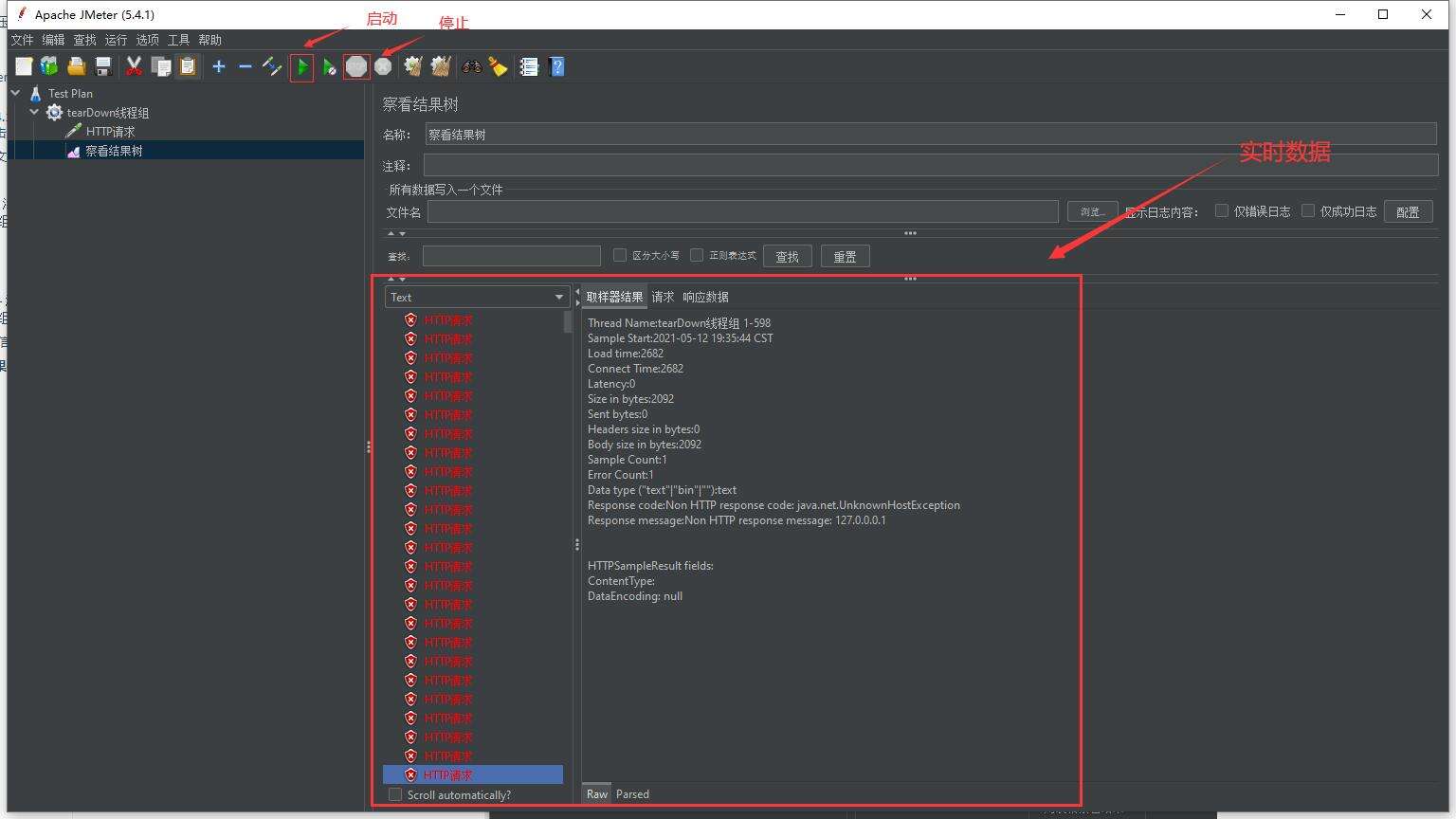Click the 配置 button

click(x=1408, y=212)
